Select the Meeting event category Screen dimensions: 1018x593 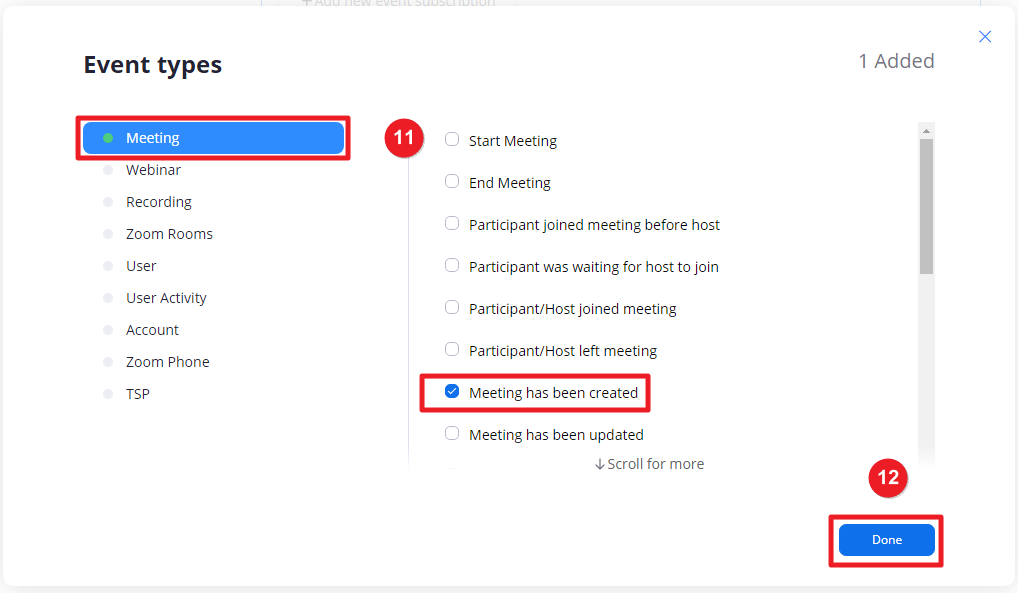[213, 138]
